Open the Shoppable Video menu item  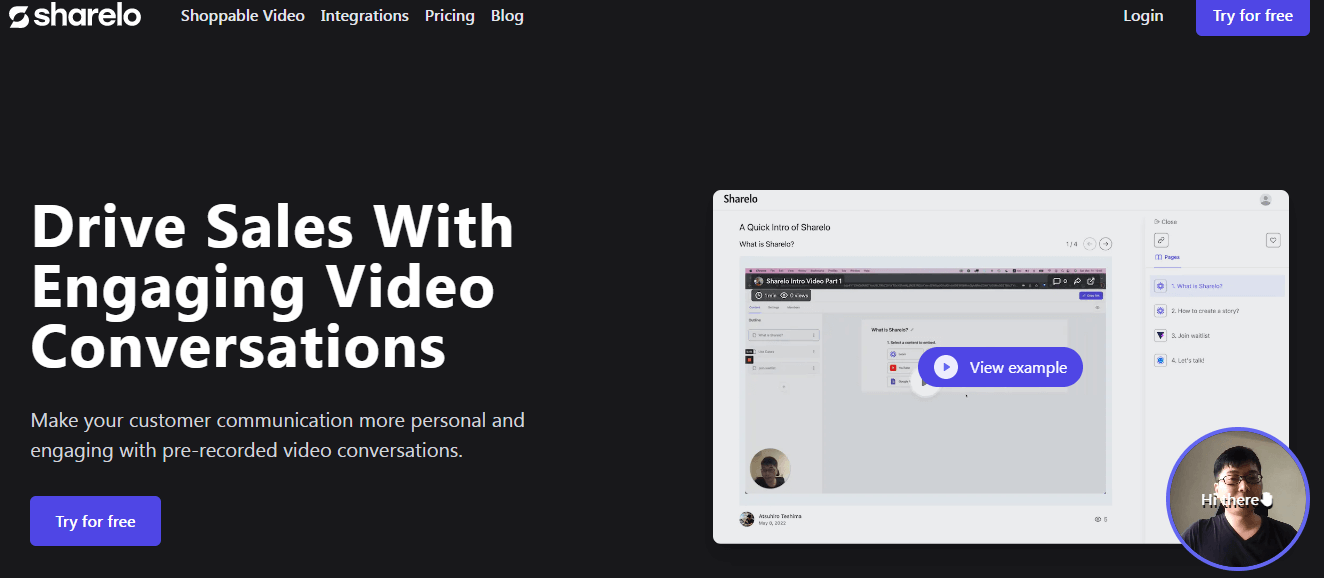243,16
